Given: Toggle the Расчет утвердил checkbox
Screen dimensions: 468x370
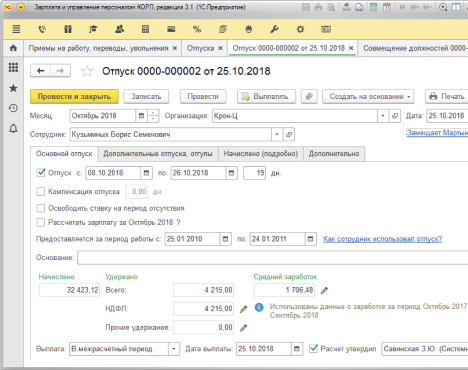Looking at the screenshot, I should [x=313, y=349].
